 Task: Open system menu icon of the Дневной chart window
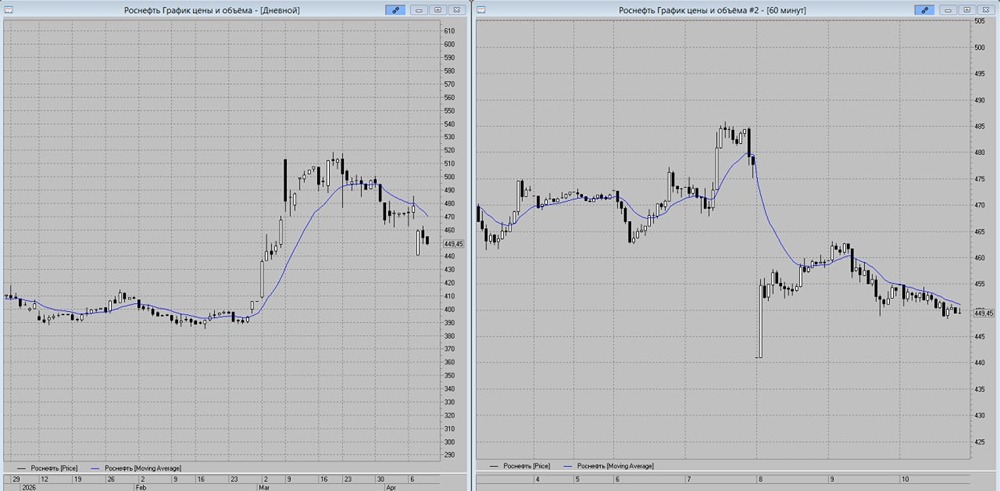9,10
